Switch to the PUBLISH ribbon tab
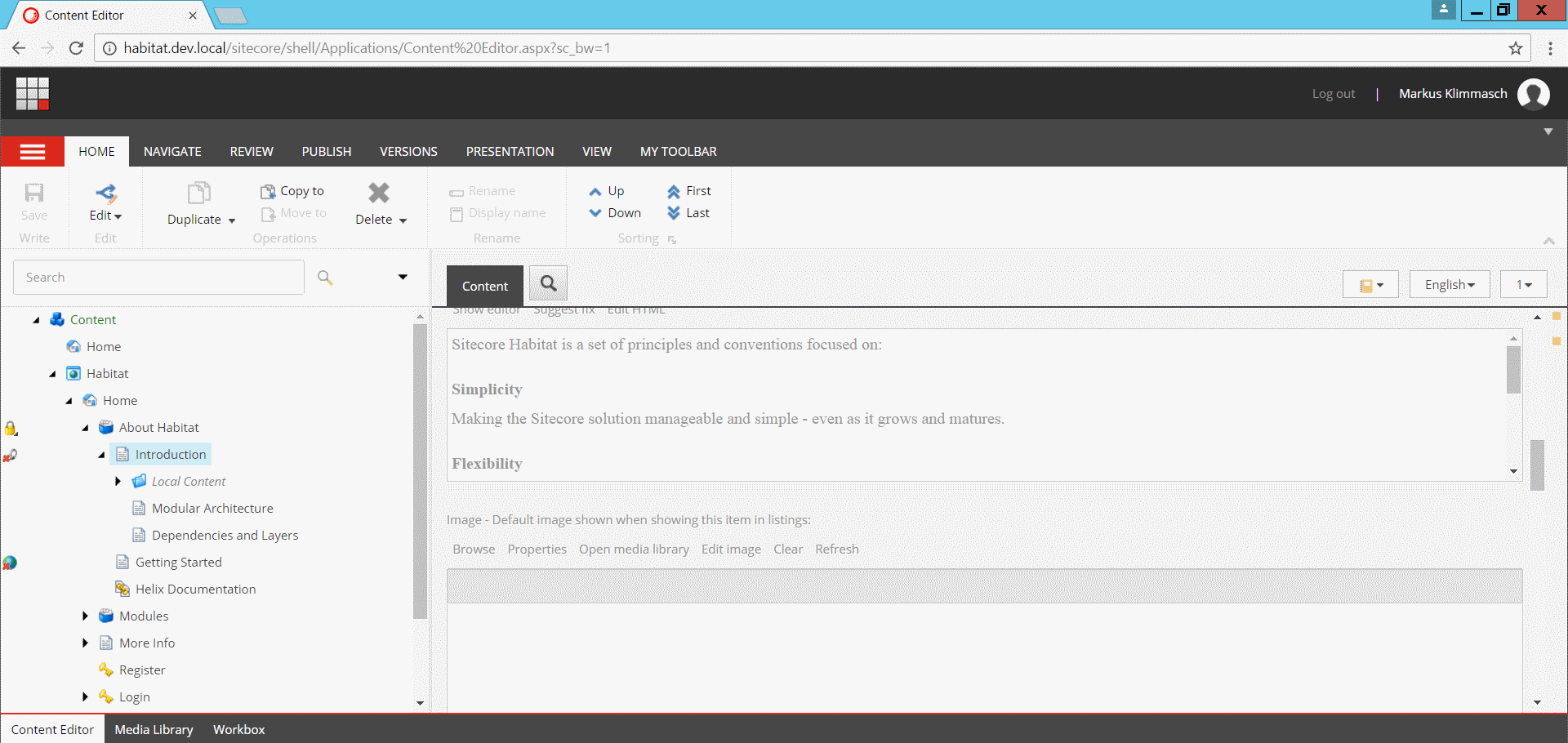Viewport: 1568px width, 743px height. coord(327,152)
